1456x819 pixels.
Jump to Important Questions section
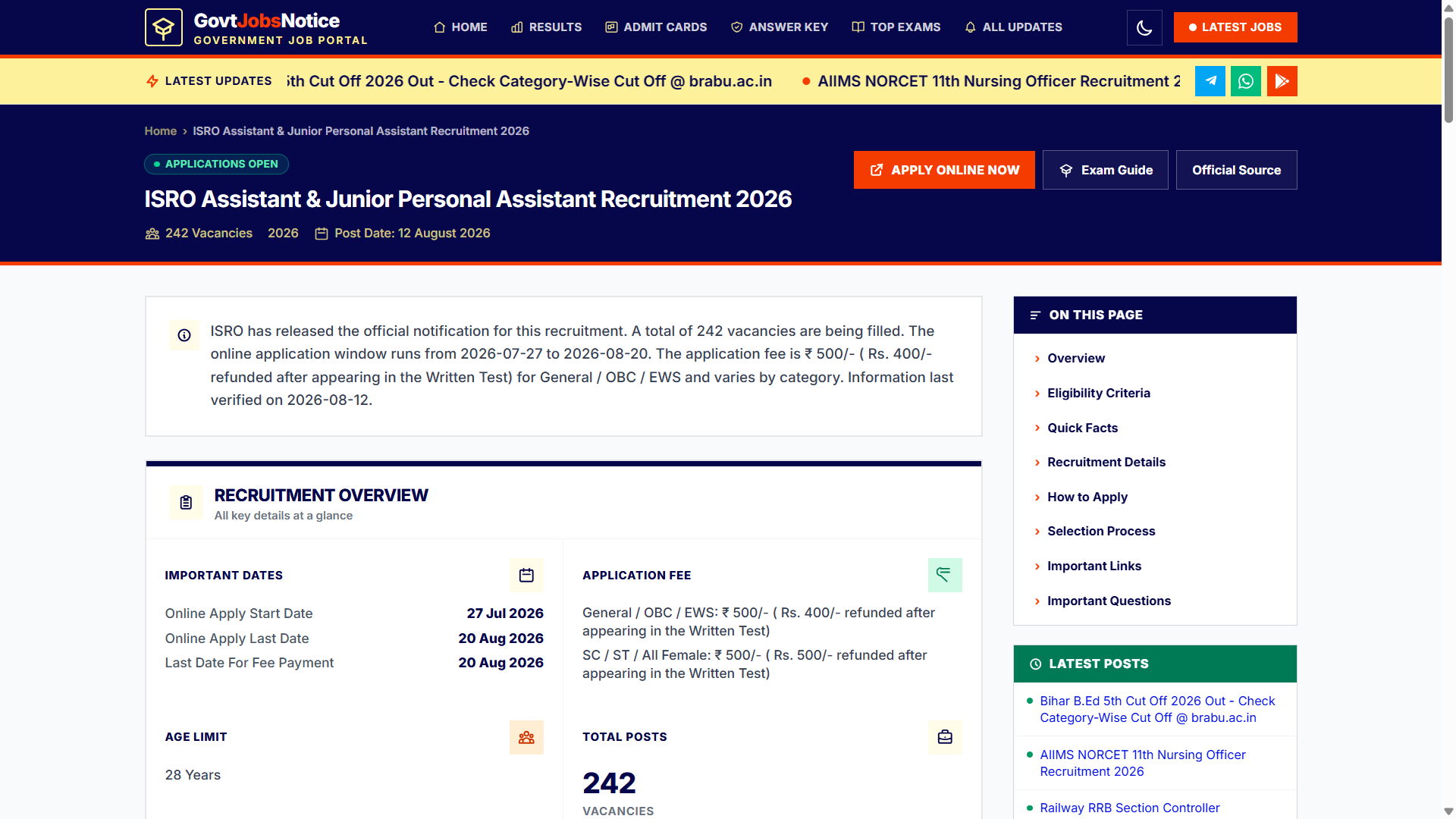(1109, 601)
